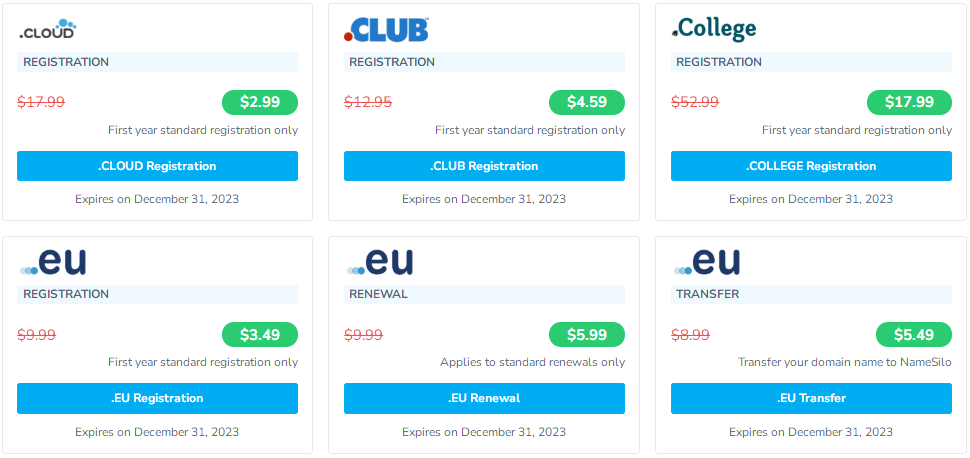Screen dimensions: 970x458
Task: Click the $4.59 green price badge
Action: pos(587,102)
